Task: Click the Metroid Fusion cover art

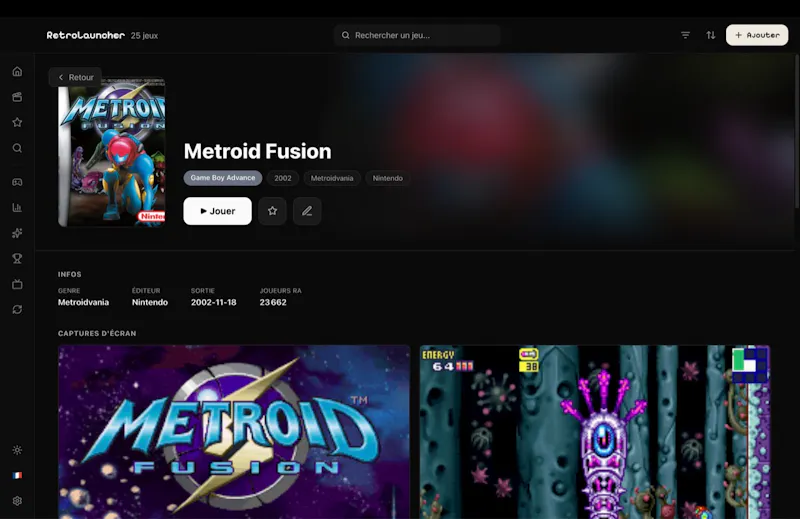Action: (112, 152)
